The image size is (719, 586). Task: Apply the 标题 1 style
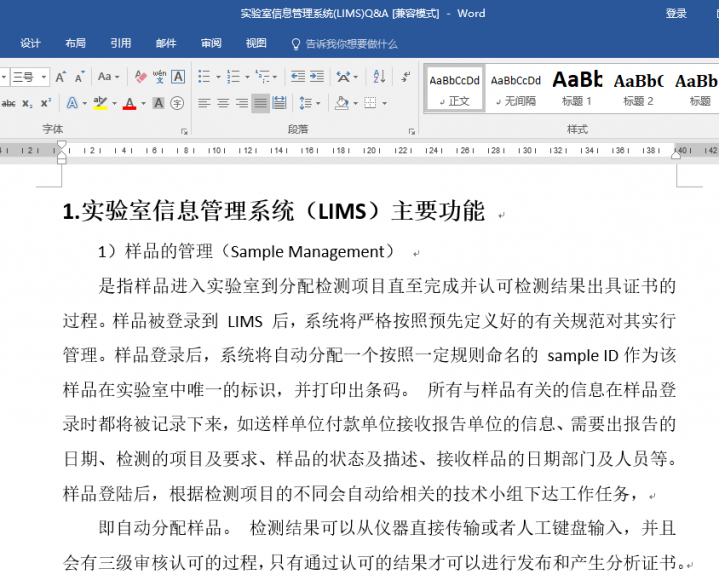point(576,89)
